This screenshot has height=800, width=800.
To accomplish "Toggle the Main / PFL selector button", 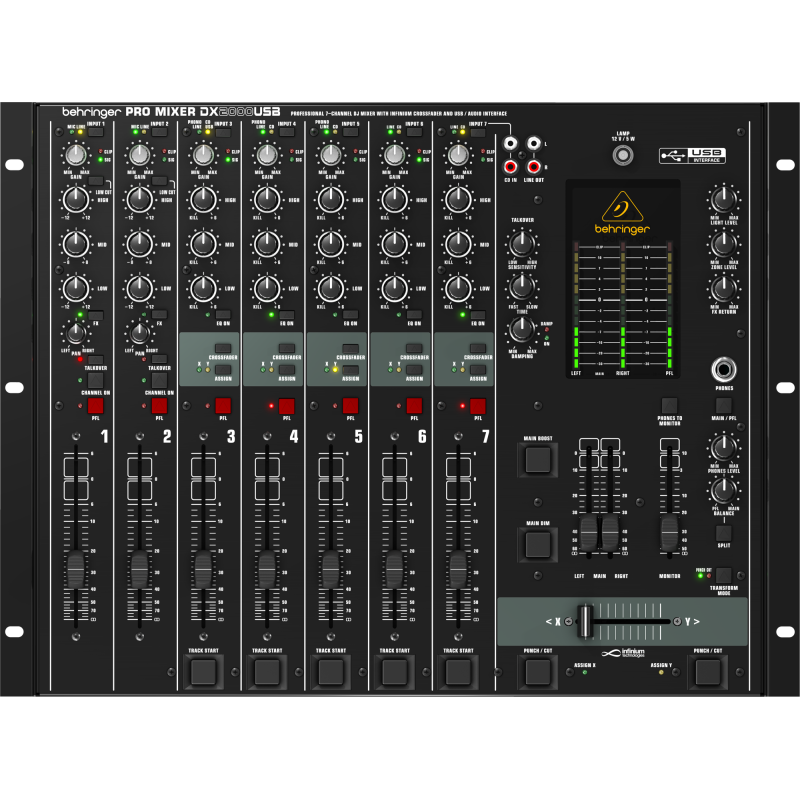I will 723,405.
